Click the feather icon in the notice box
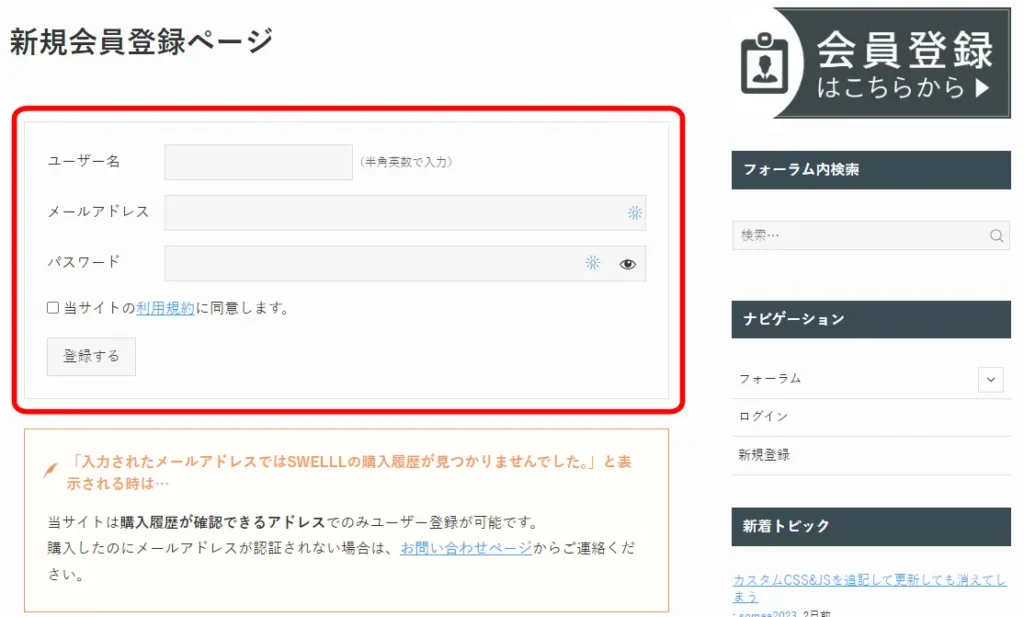The image size is (1024, 617). 50,471
